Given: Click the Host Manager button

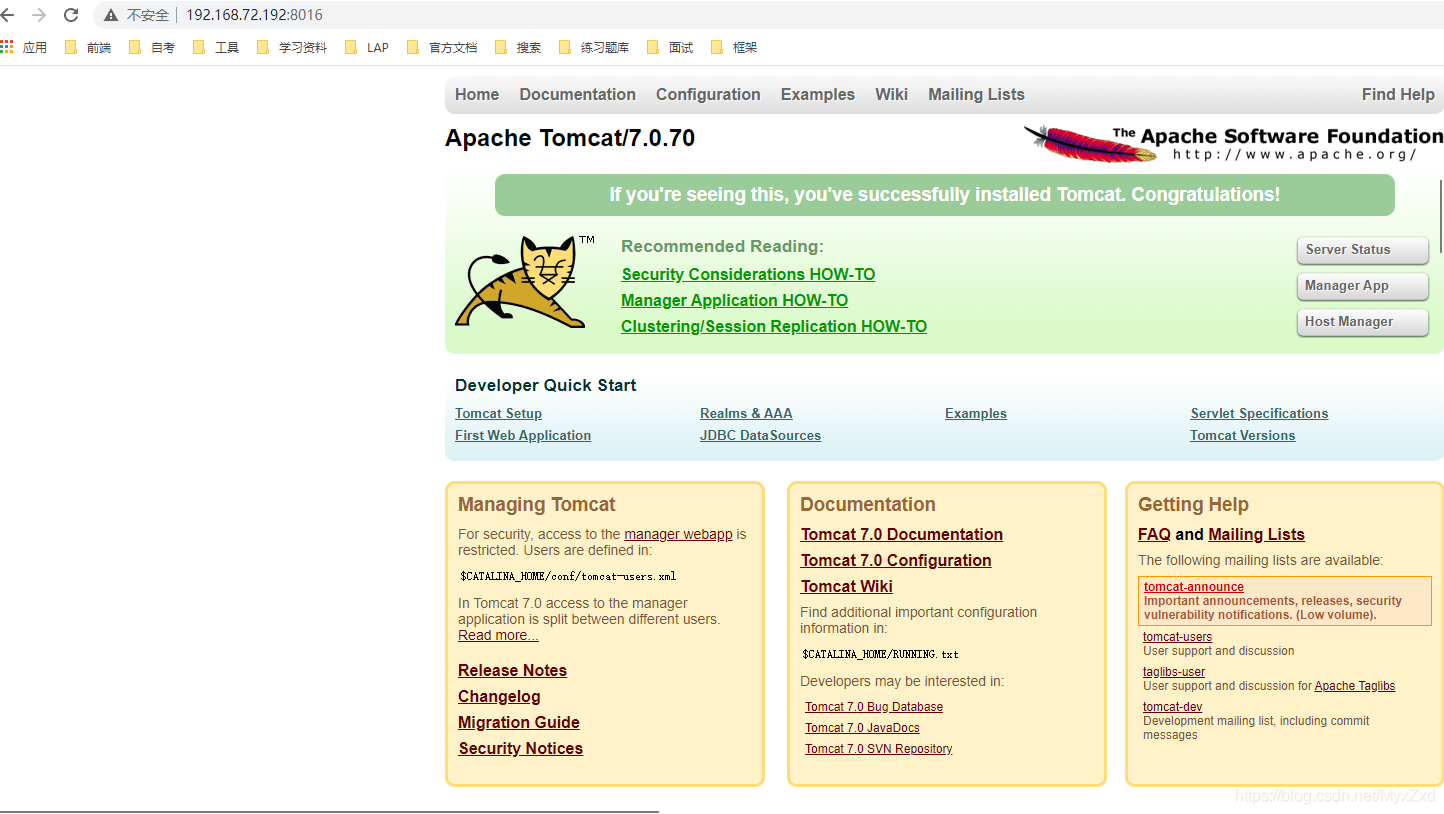Looking at the screenshot, I should pyautogui.click(x=1362, y=322).
